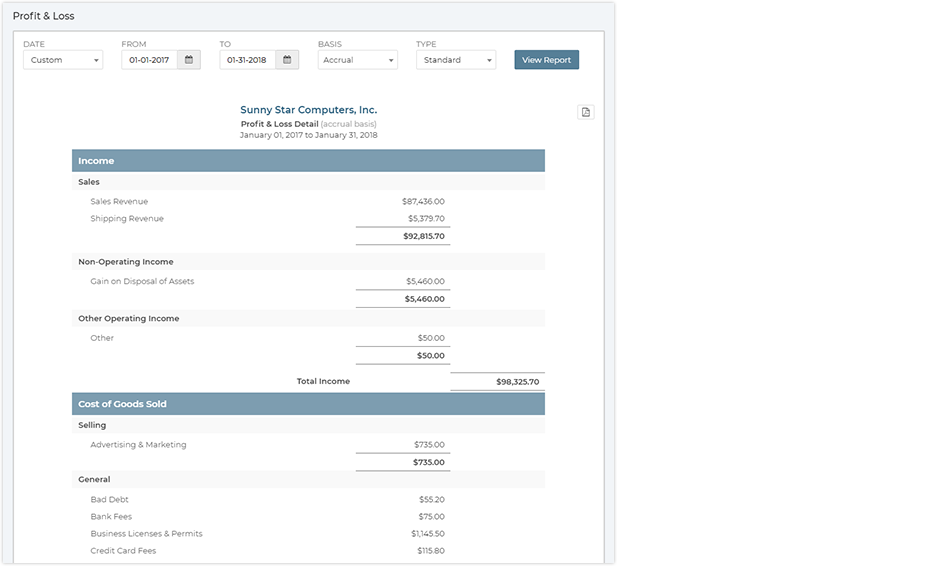931x566 pixels.
Task: Click the $98,325.70 total income amount
Action: point(518,382)
